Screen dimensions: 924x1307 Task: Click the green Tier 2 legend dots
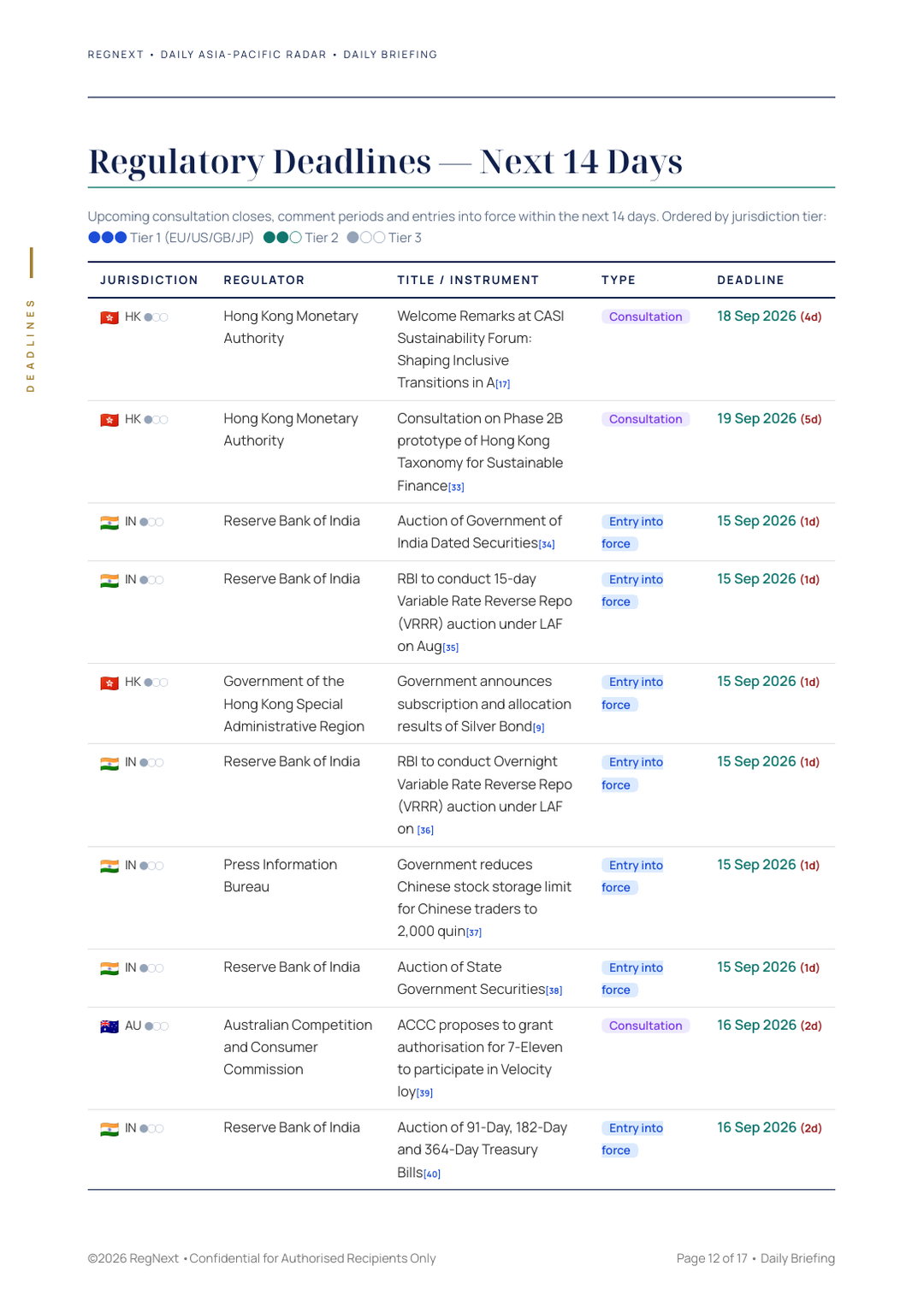click(282, 238)
